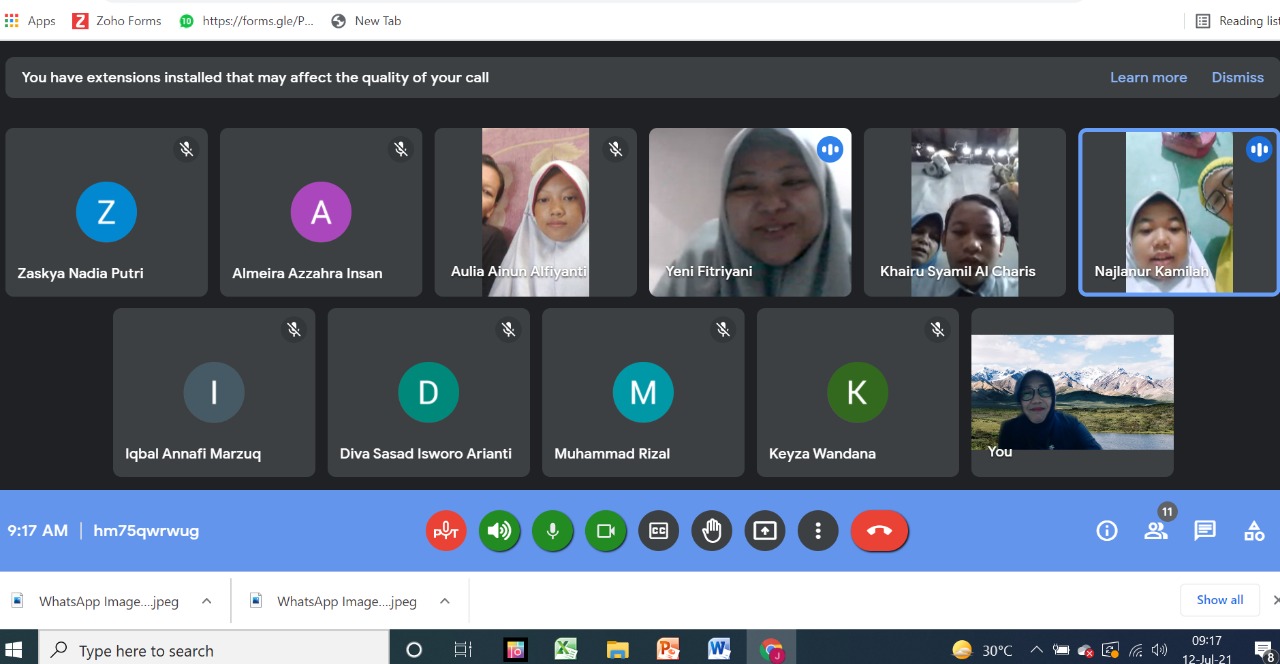This screenshot has height=664, width=1280.
Task: Open the three-dot more options menu
Action: (818, 531)
